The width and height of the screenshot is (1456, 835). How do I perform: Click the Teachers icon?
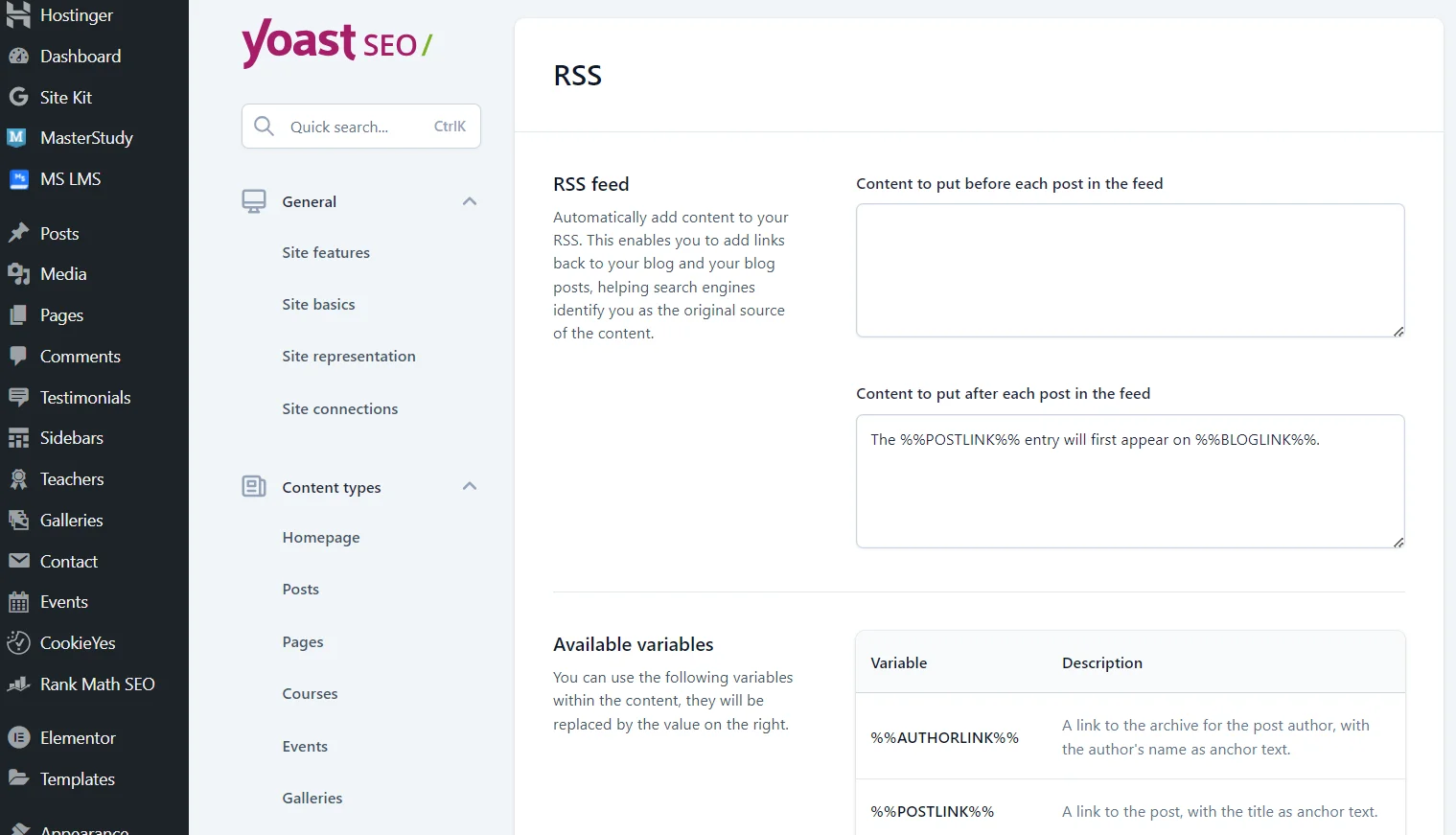coord(18,478)
